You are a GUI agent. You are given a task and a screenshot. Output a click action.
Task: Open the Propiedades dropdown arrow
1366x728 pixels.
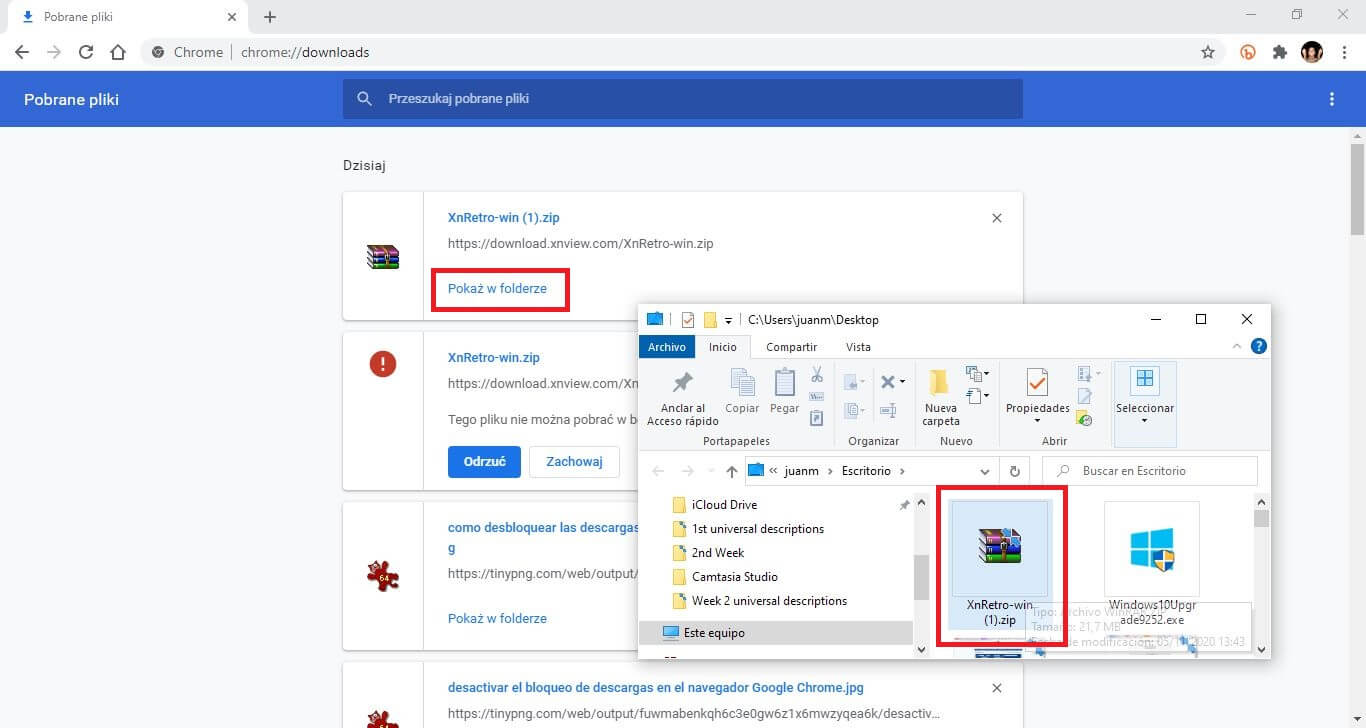(x=1038, y=421)
